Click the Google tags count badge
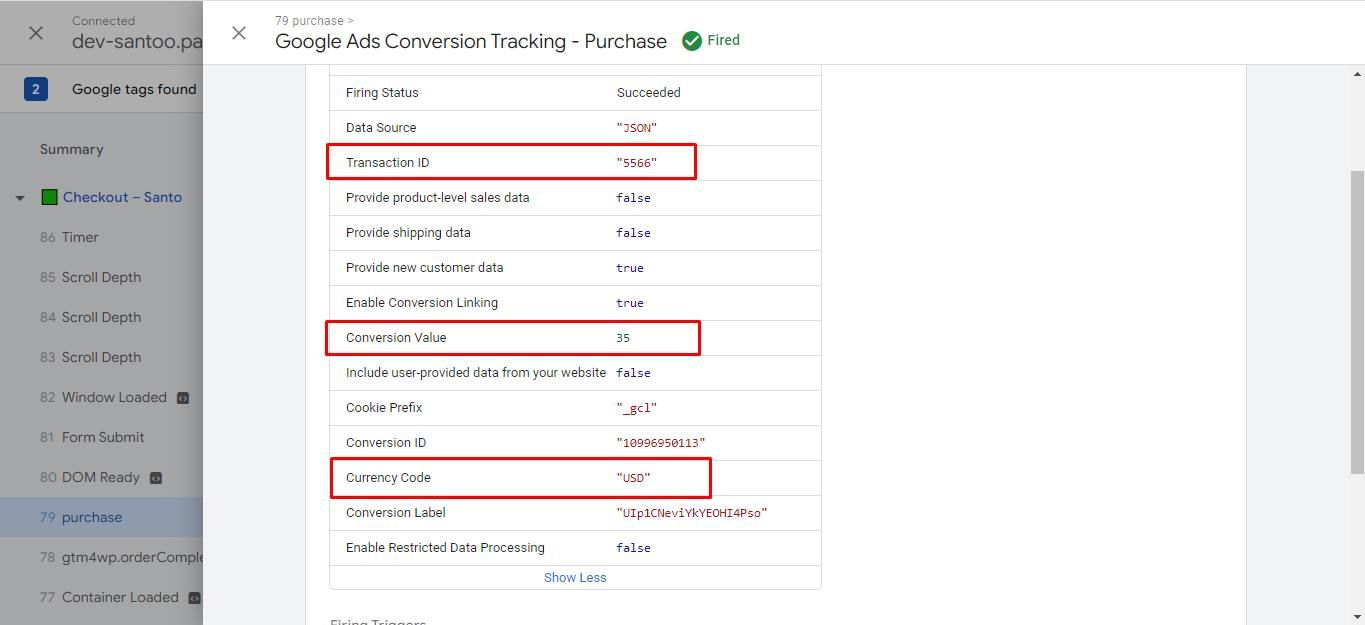Screen dimensions: 1365x625 click(35, 89)
